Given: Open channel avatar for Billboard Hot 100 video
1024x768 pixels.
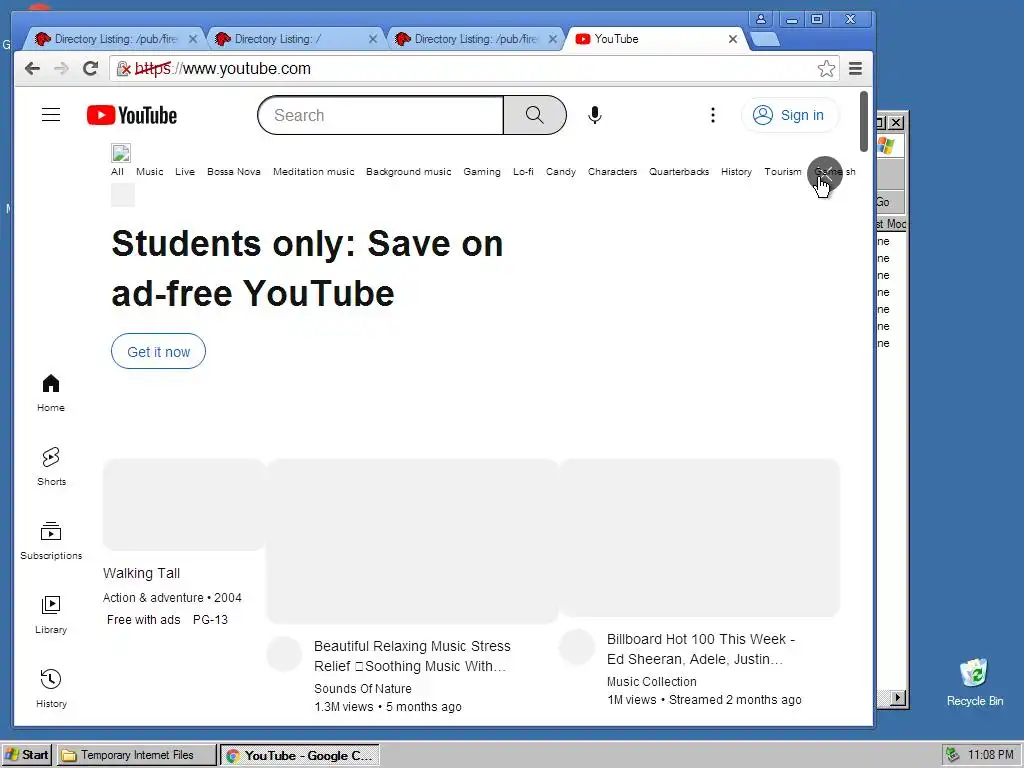Looking at the screenshot, I should pyautogui.click(x=577, y=647).
